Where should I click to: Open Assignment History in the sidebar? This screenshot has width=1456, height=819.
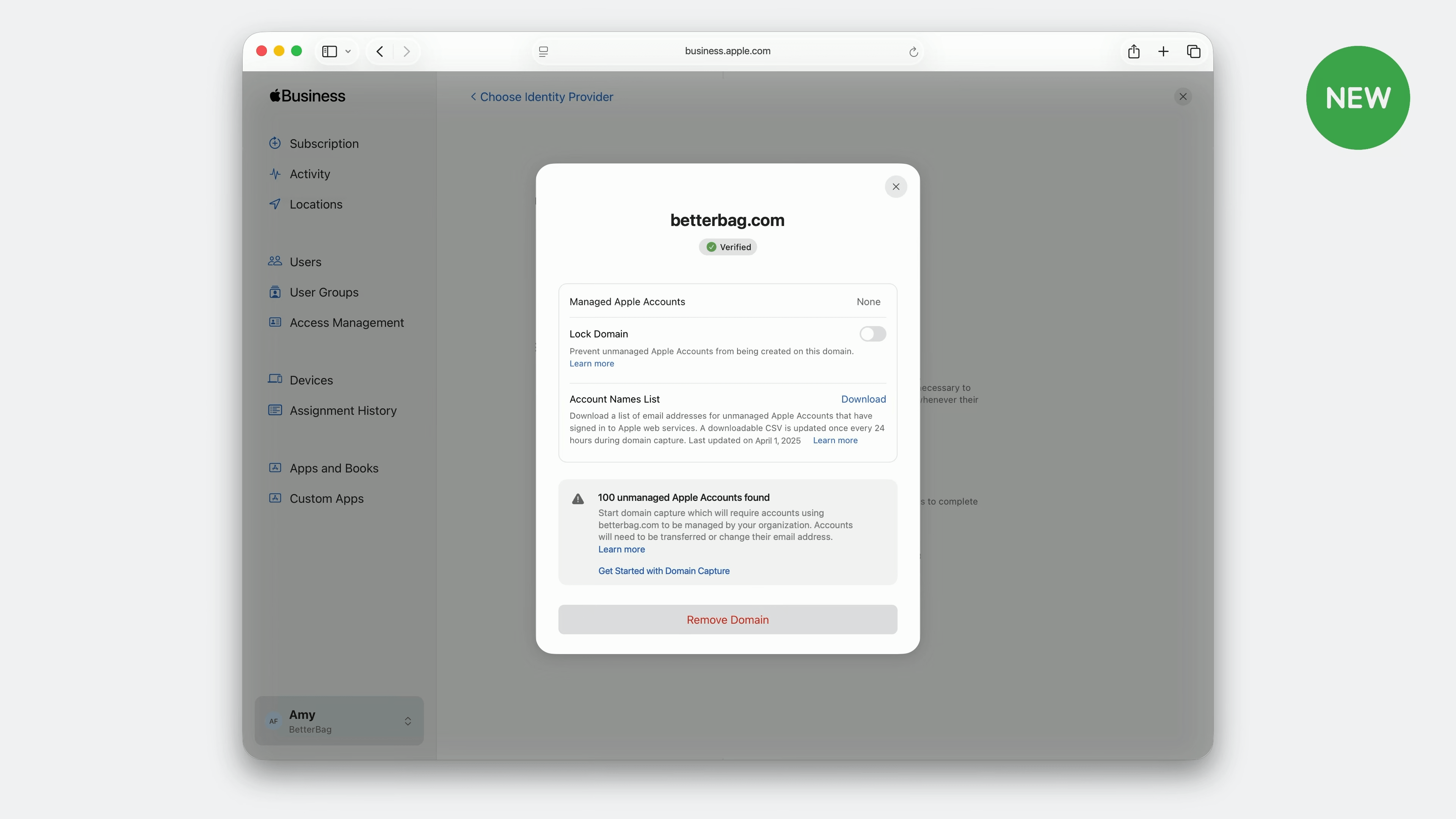pyautogui.click(x=343, y=411)
